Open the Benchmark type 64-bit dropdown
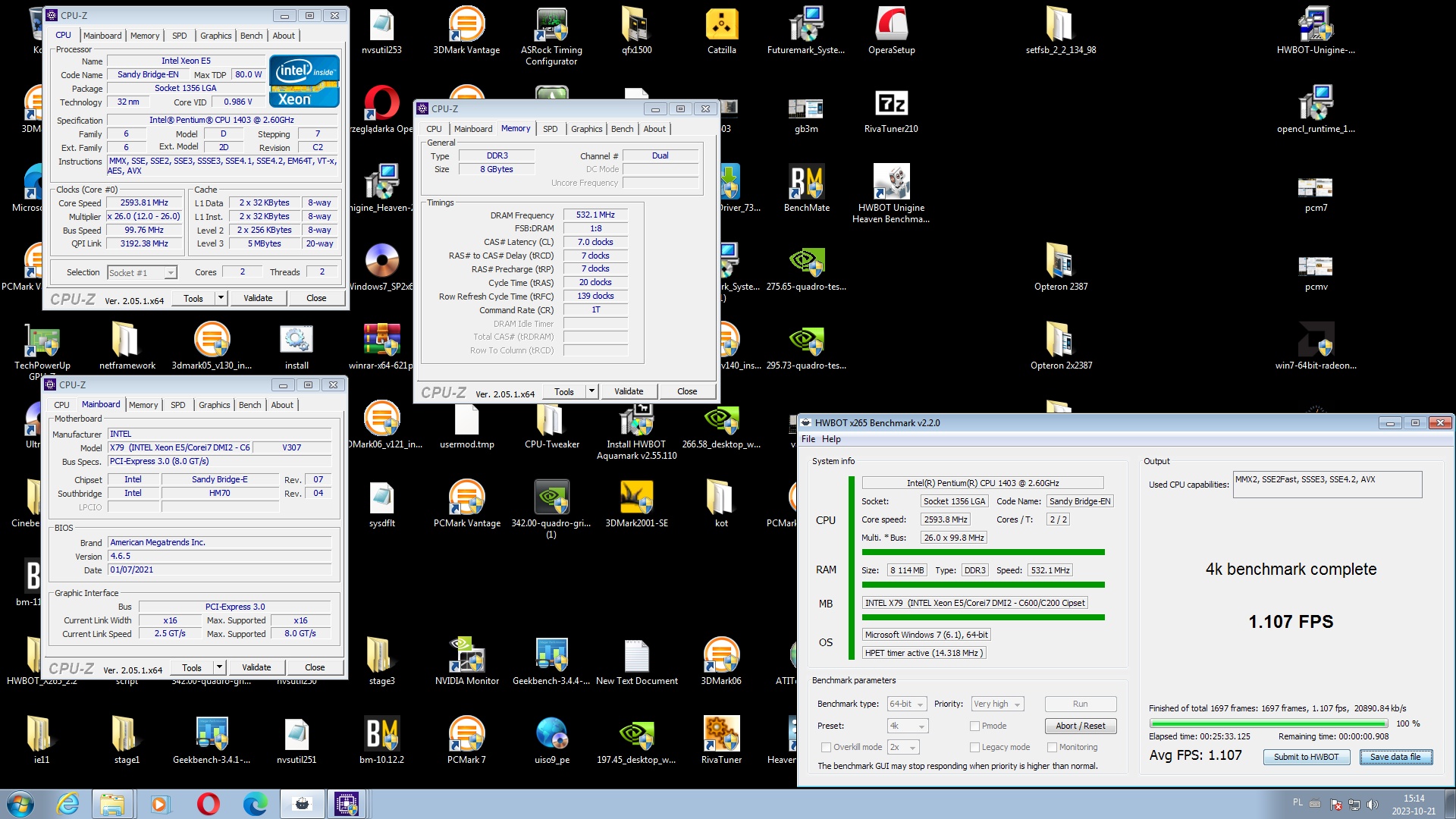Screen dimensions: 1456x819 [907, 704]
